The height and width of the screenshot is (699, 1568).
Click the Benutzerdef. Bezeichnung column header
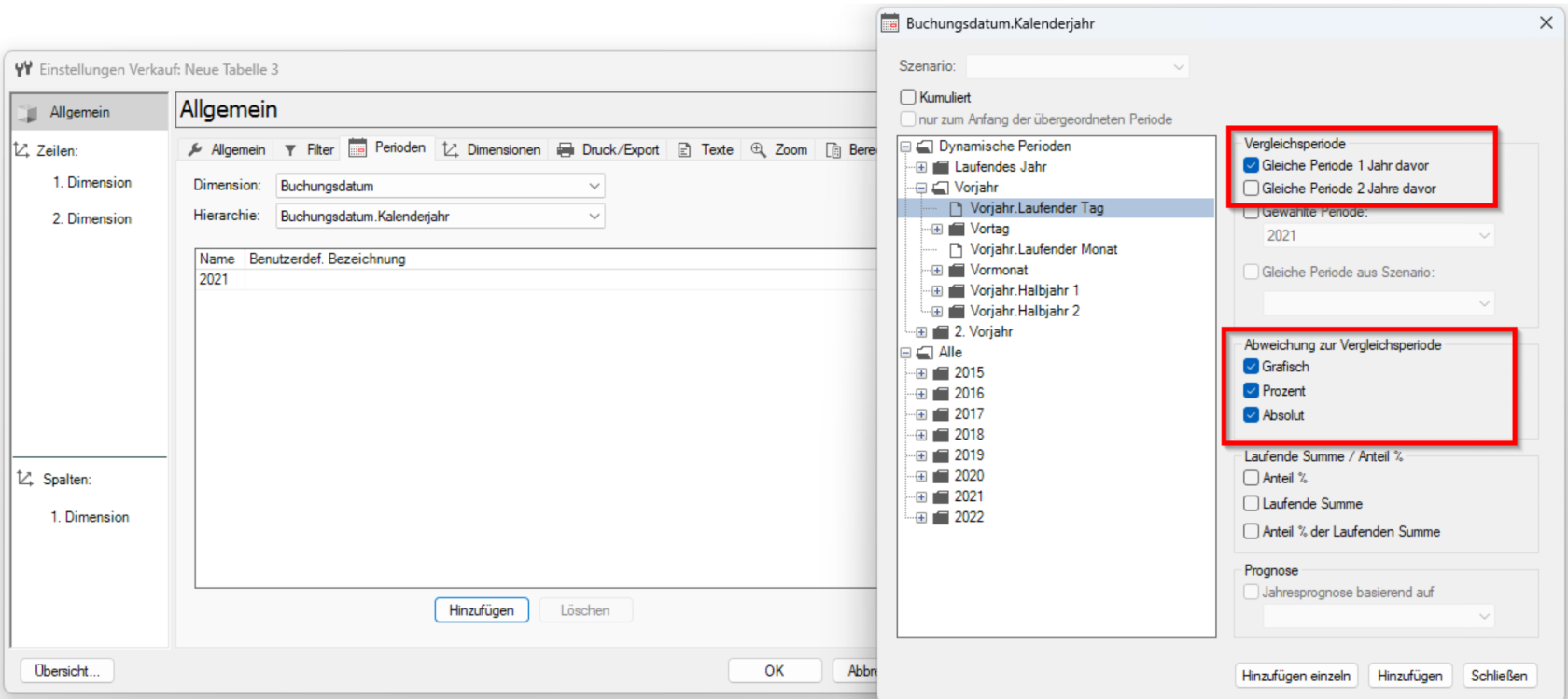pyautogui.click(x=327, y=259)
